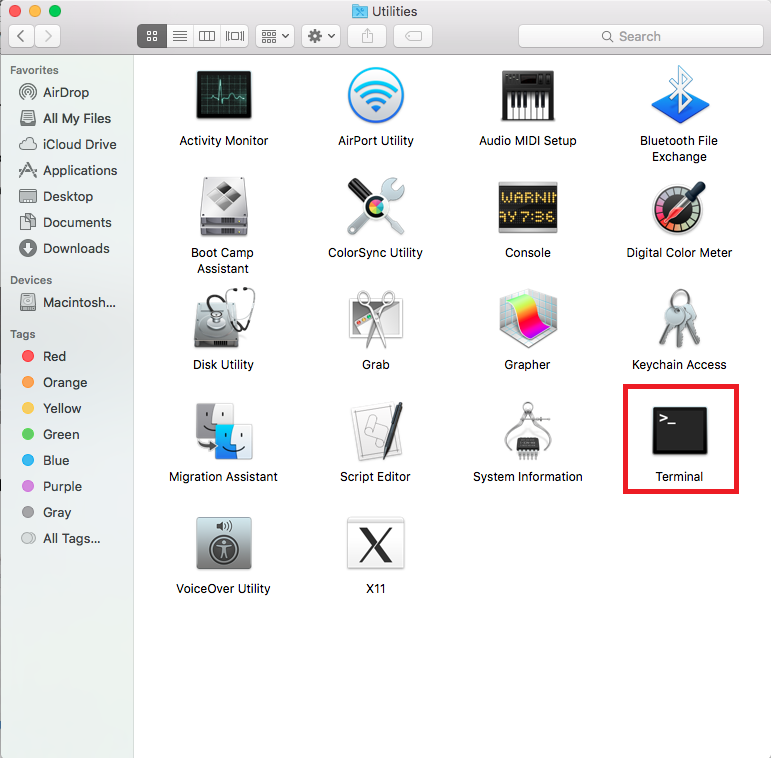
Task: Switch to column view mode
Action: [207, 36]
